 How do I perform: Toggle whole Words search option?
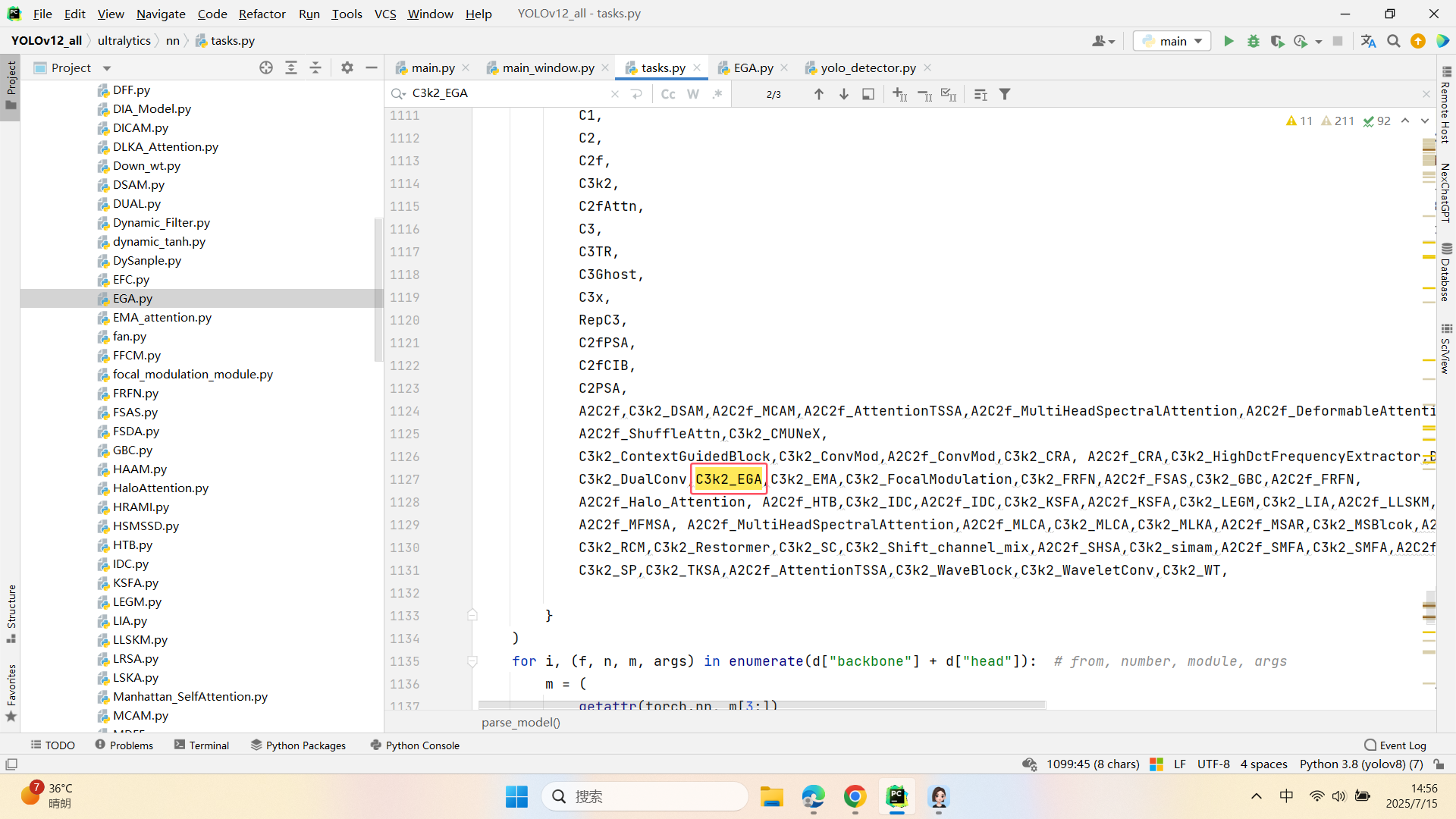(x=692, y=94)
